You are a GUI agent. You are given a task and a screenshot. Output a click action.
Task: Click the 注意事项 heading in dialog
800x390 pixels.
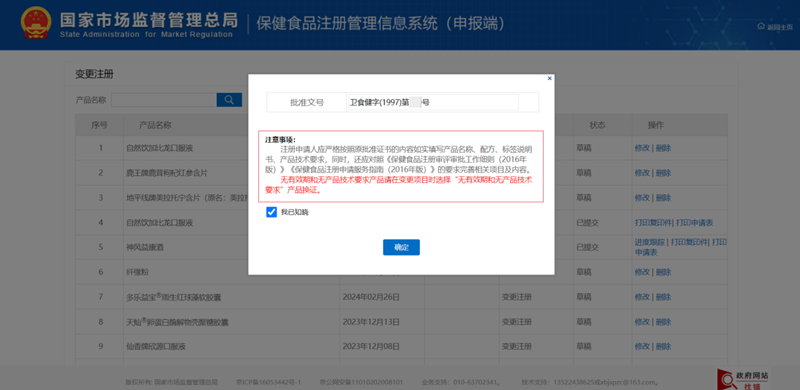[280, 140]
